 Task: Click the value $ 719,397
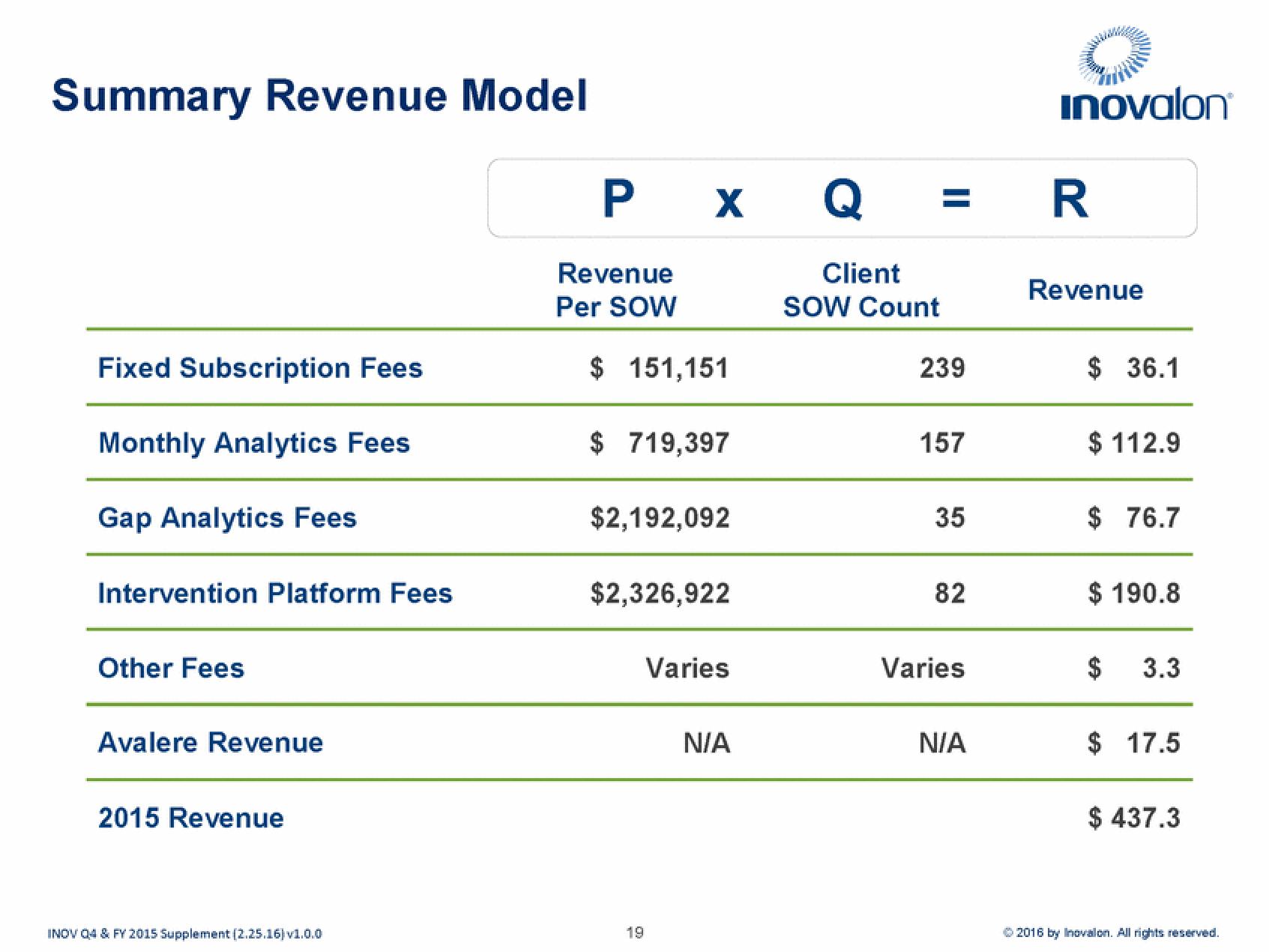659,443
